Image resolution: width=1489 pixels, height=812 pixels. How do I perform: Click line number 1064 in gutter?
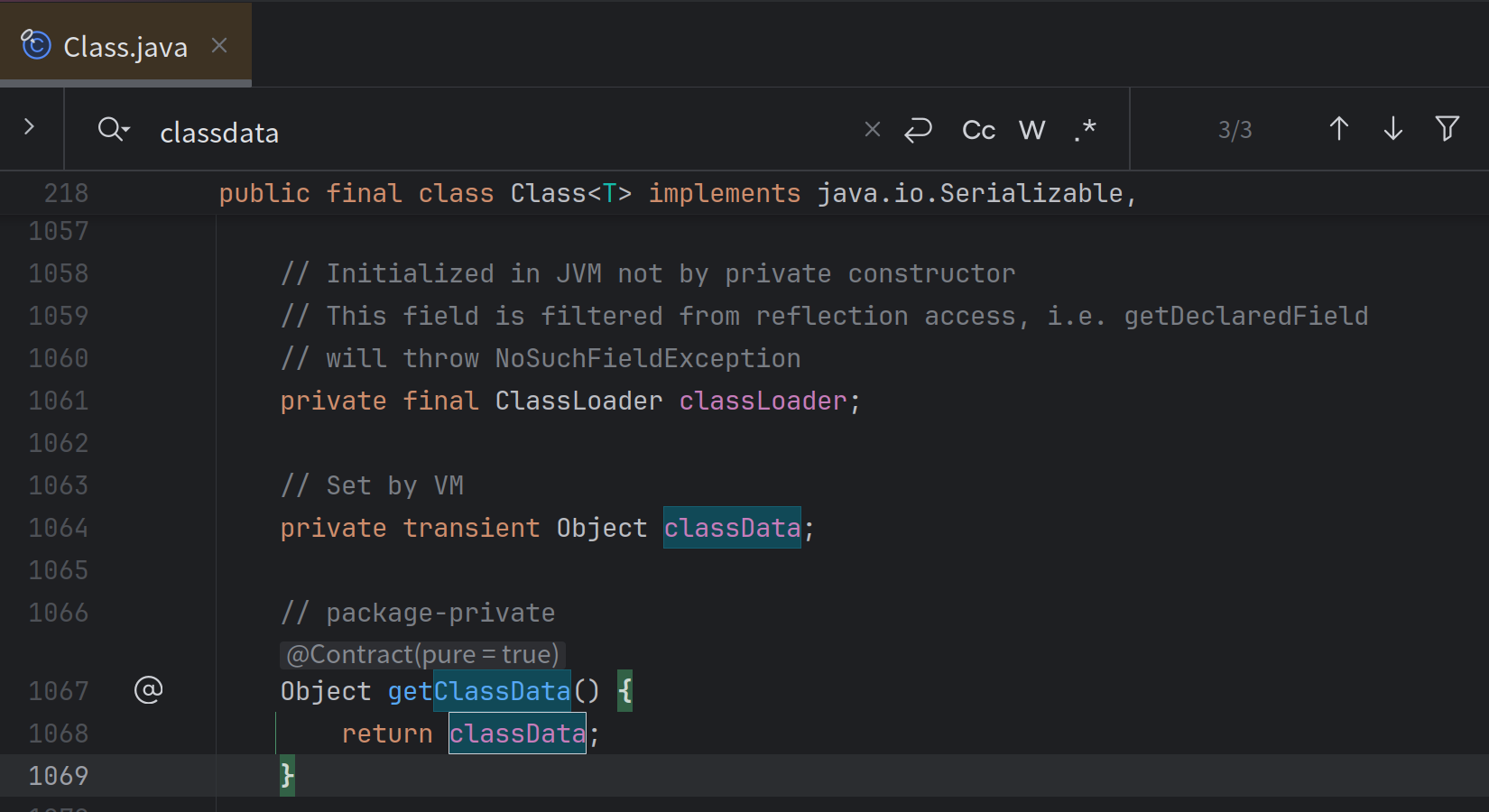tap(59, 528)
